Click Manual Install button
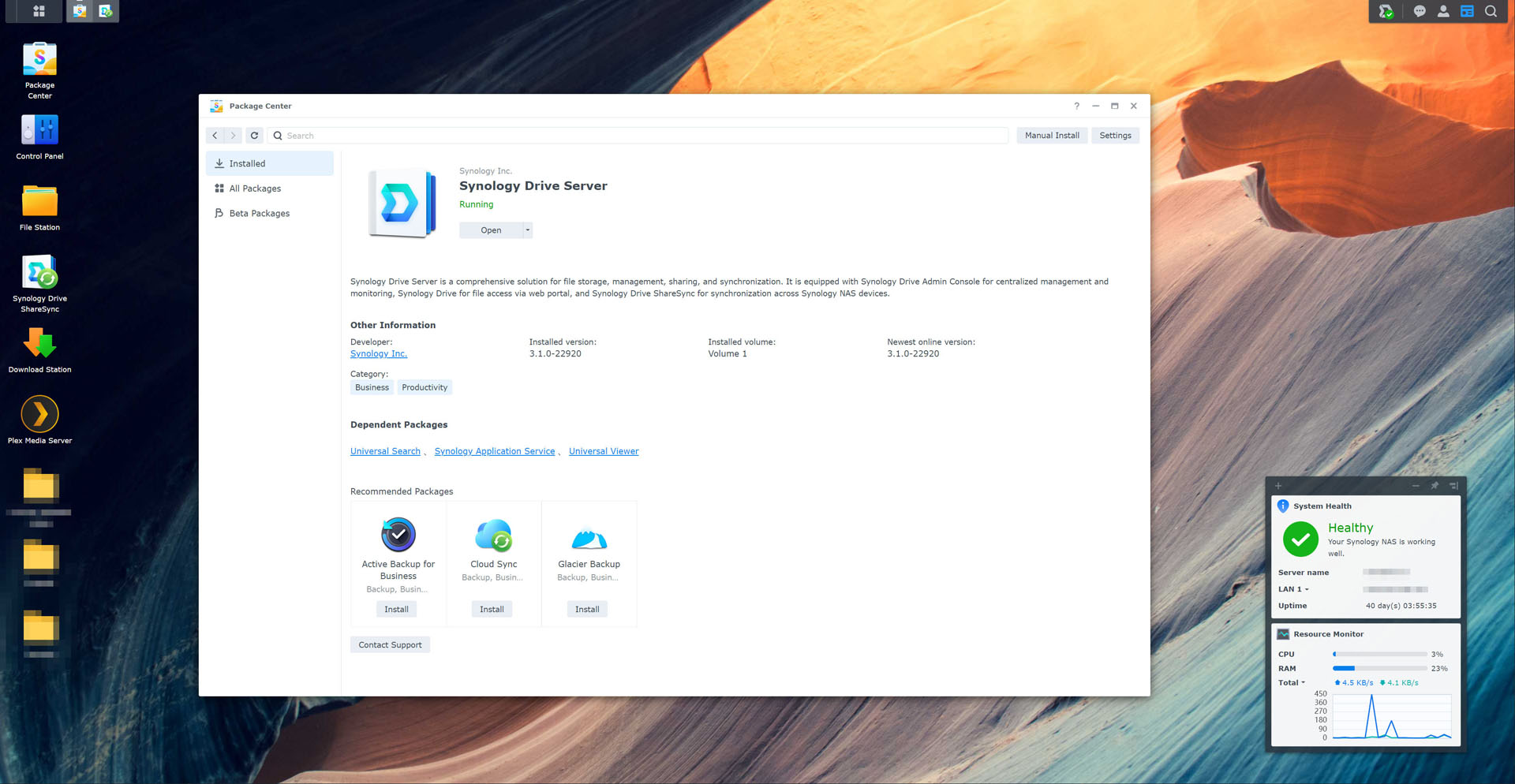The image size is (1515, 784). click(1052, 136)
